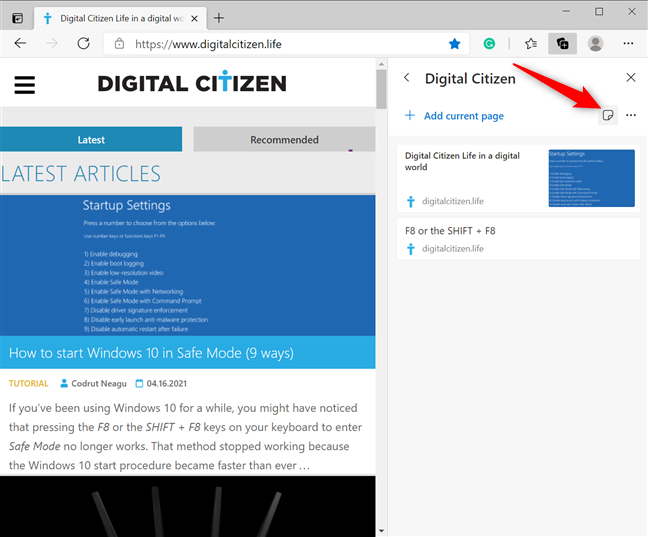
Task: Click the forward navigation arrow
Action: pos(52,43)
